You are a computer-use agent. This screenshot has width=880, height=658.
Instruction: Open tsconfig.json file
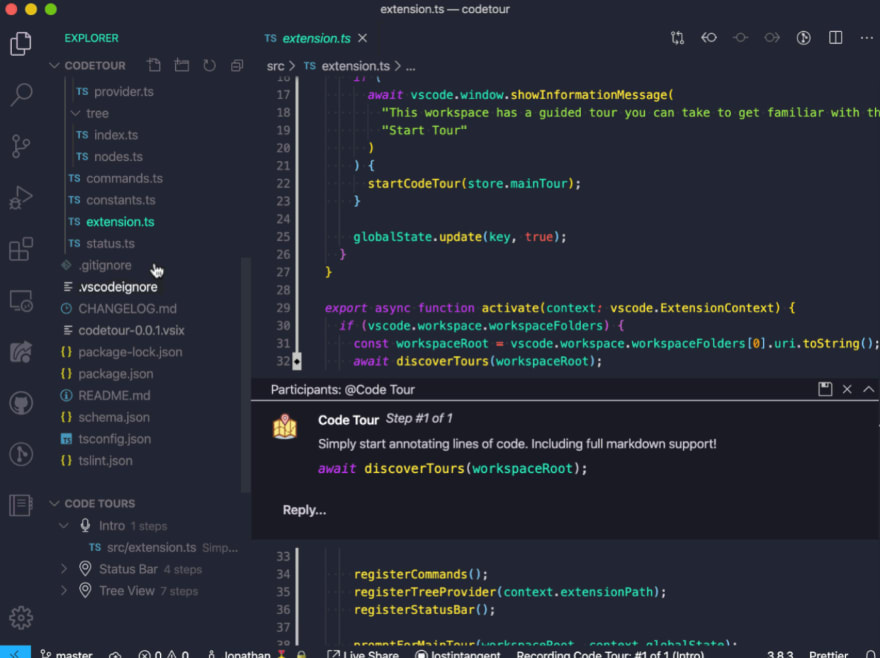(114, 439)
